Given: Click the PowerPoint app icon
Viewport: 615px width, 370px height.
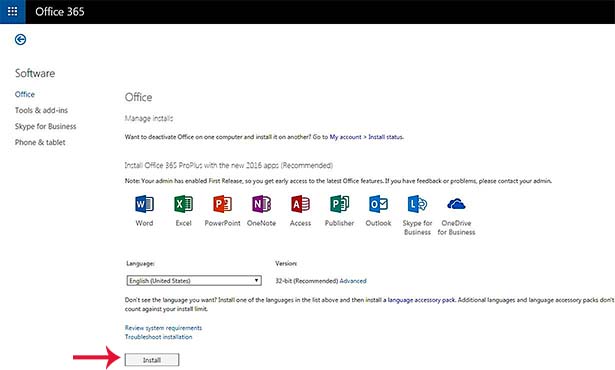Looking at the screenshot, I should click(222, 204).
